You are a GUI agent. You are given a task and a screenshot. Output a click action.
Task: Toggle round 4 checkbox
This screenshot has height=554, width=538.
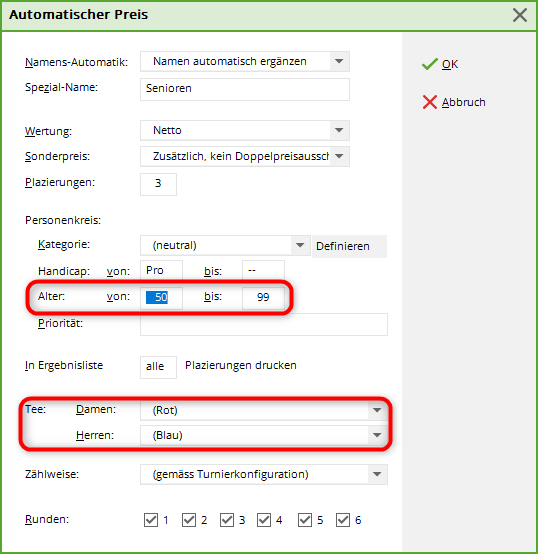pyautogui.click(x=264, y=520)
